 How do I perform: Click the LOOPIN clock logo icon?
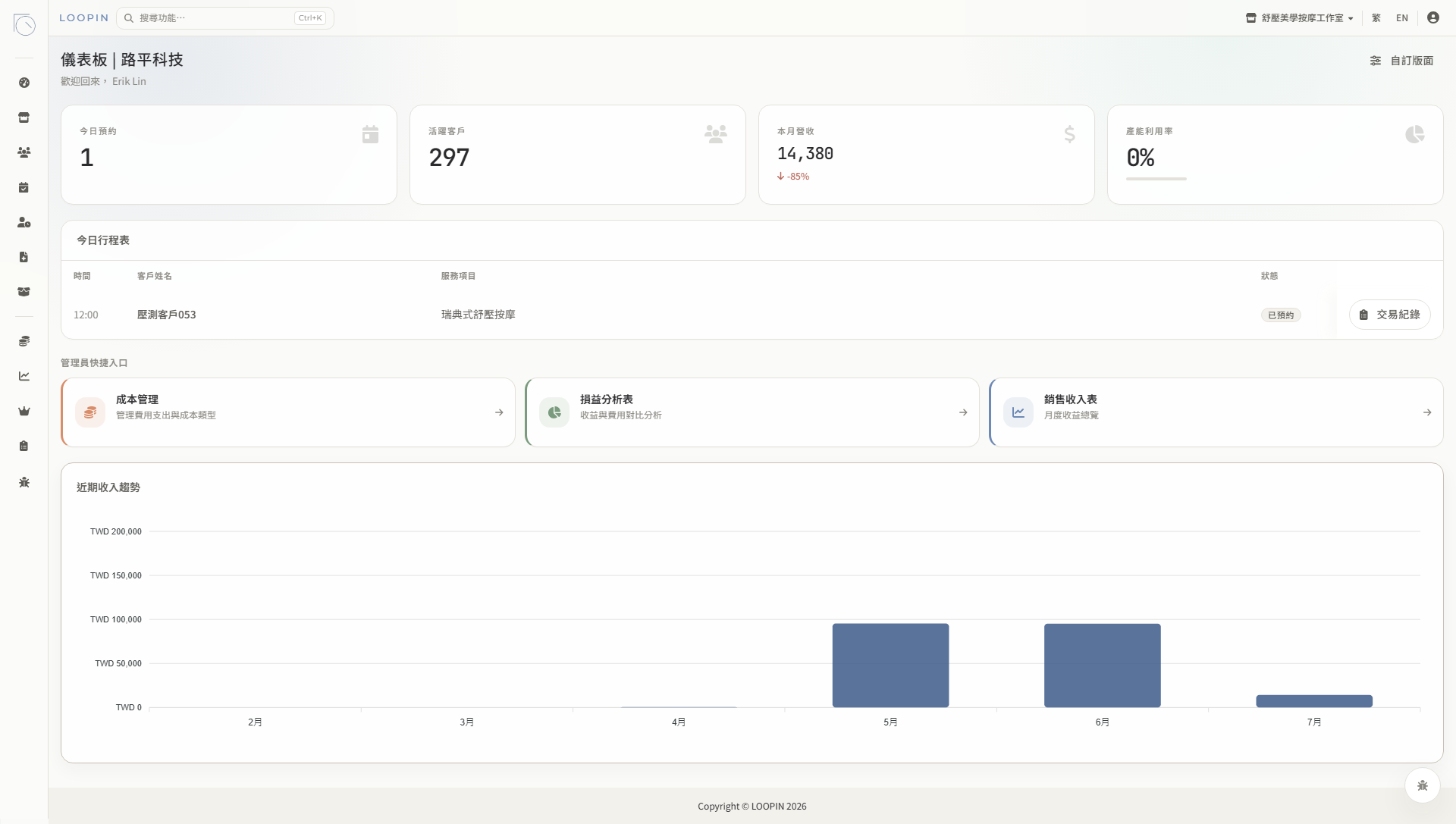pyautogui.click(x=24, y=24)
